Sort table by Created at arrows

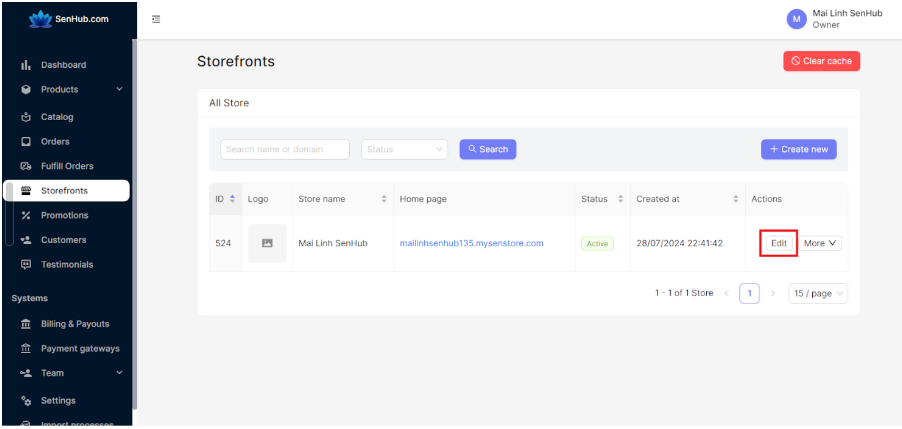coord(736,199)
